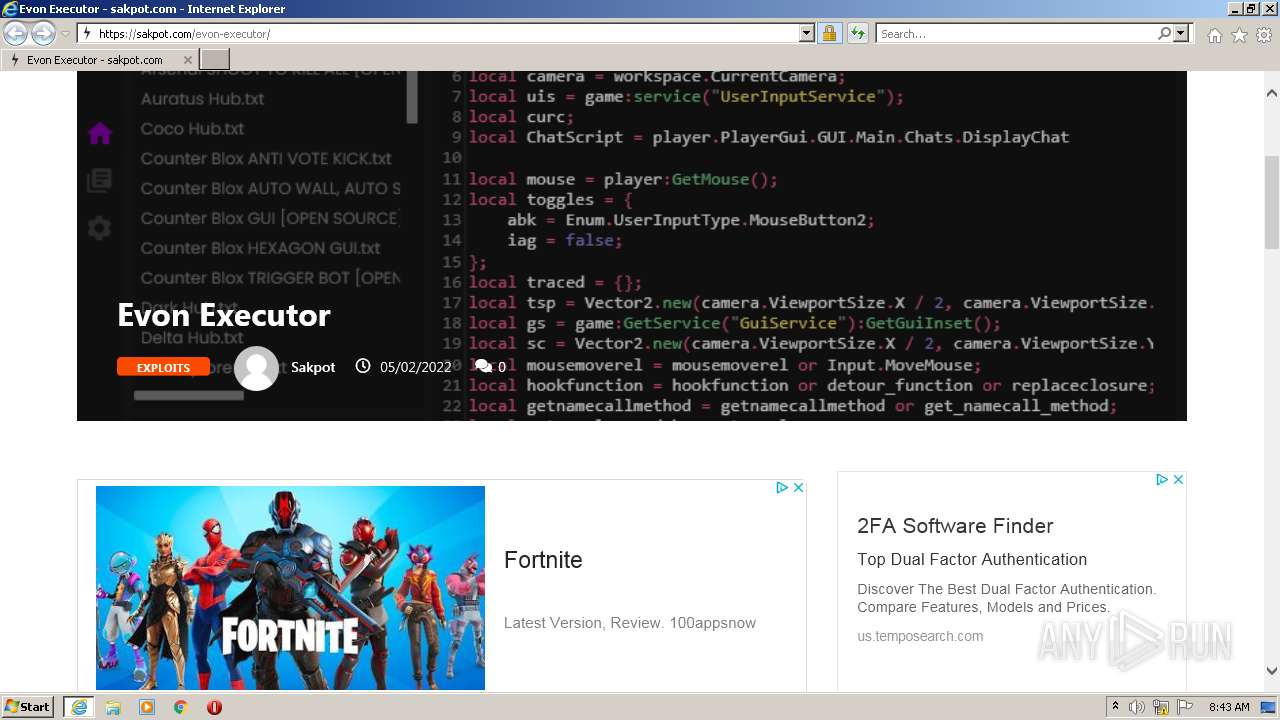Go back with the browser Back arrow
This screenshot has width=1280, height=720.
point(16,34)
